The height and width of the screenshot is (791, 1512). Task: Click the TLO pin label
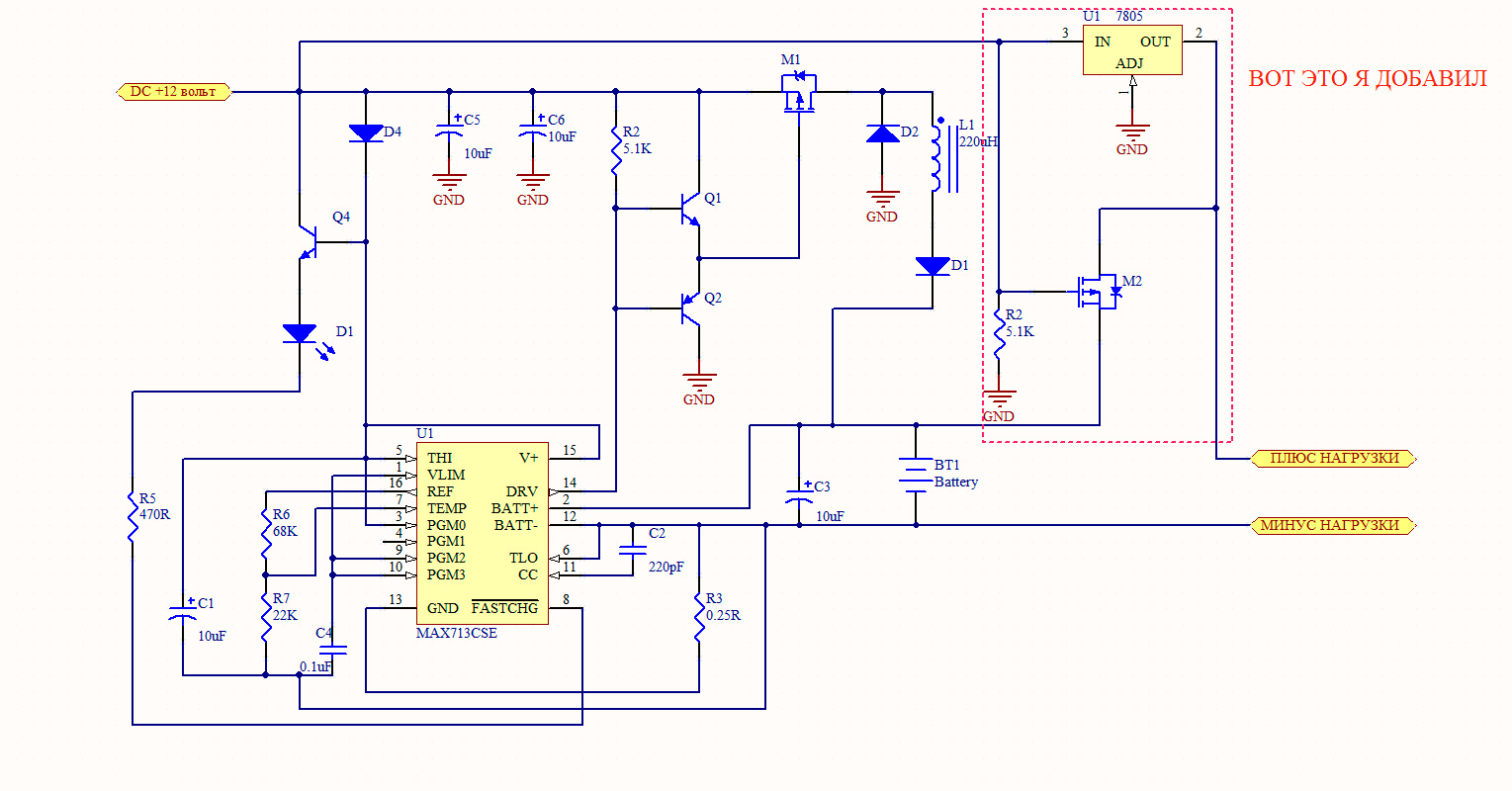click(x=524, y=558)
